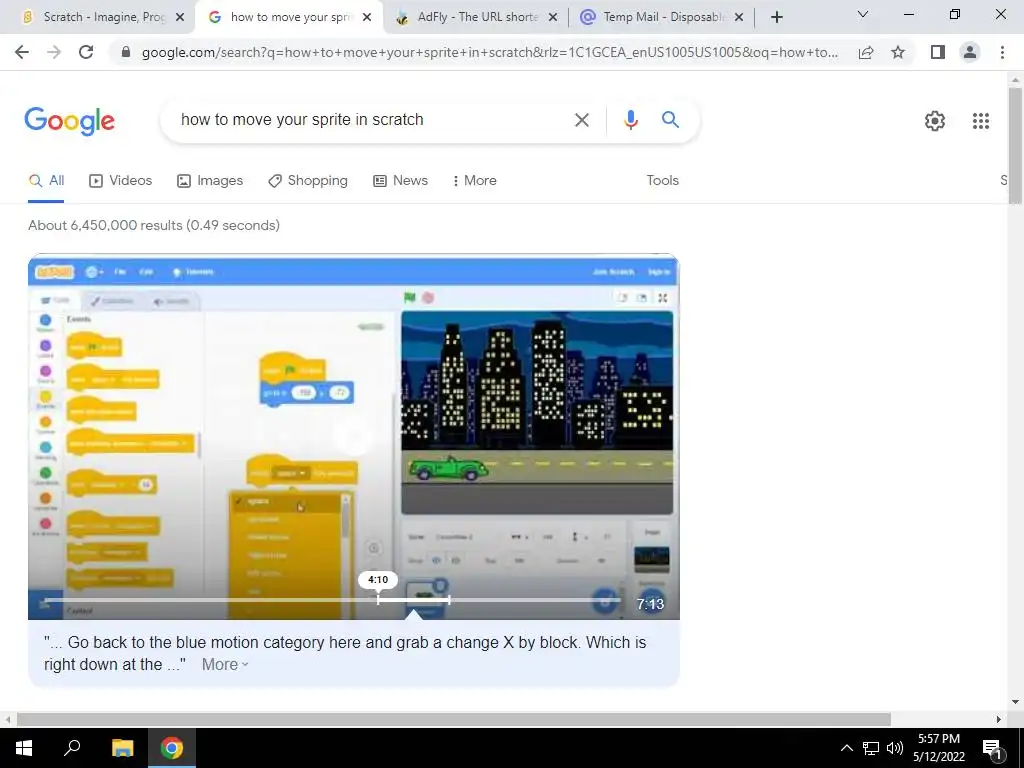The width and height of the screenshot is (1024, 768).
Task: Open File Explorer from the taskbar
Action: 122,748
